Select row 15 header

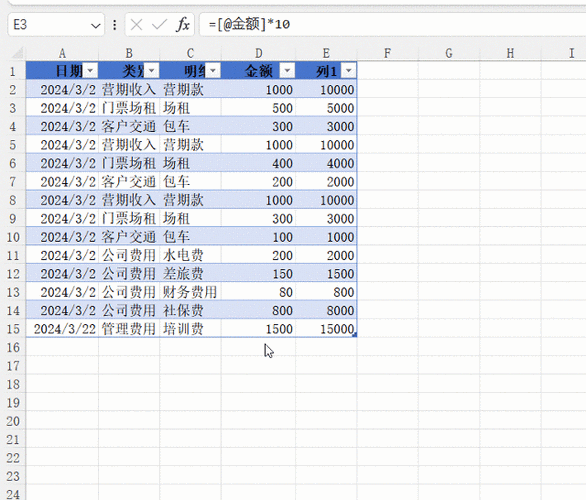[13, 329]
